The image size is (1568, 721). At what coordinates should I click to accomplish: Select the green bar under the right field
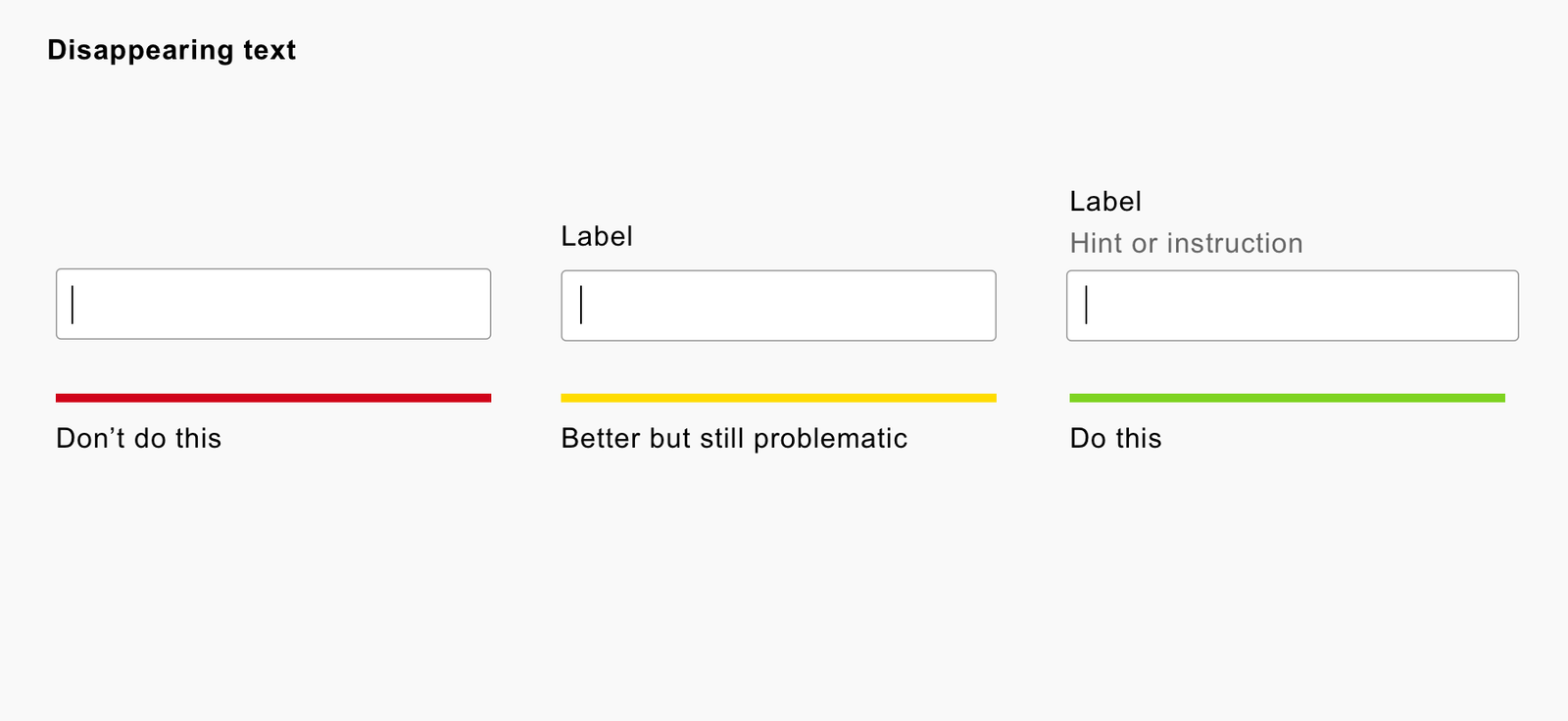[1287, 398]
